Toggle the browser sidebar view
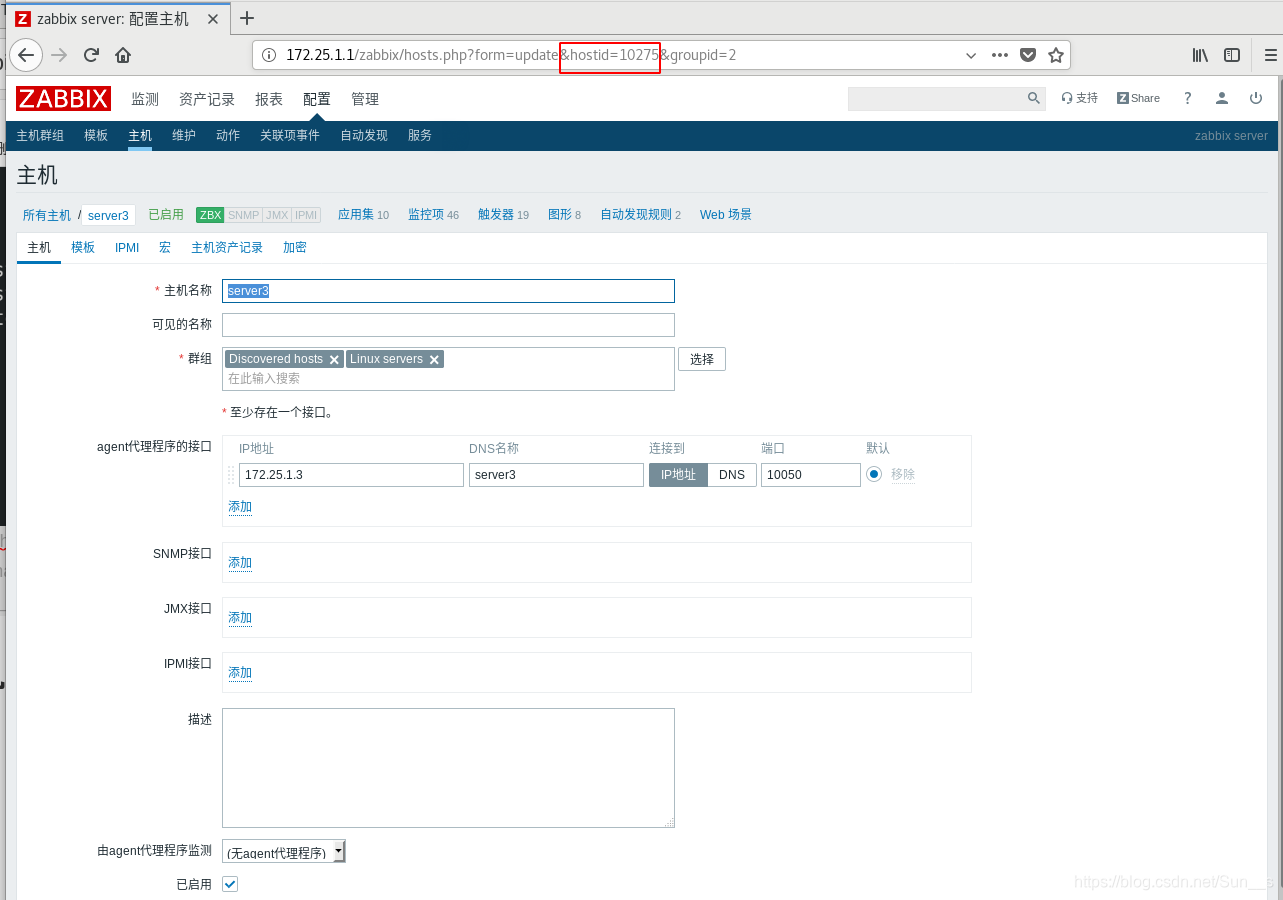This screenshot has width=1283, height=900. [x=1232, y=55]
